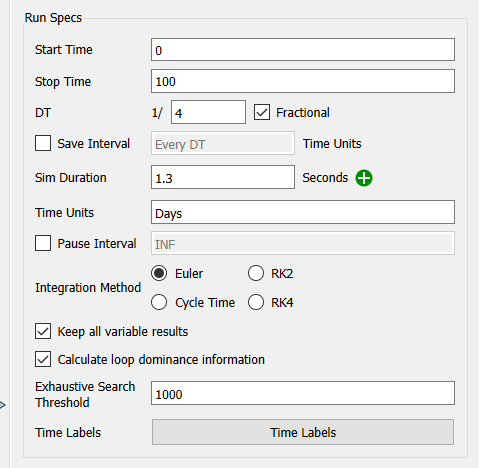480x468 pixels.
Task: Select the RK4 integration method
Action: click(256, 302)
